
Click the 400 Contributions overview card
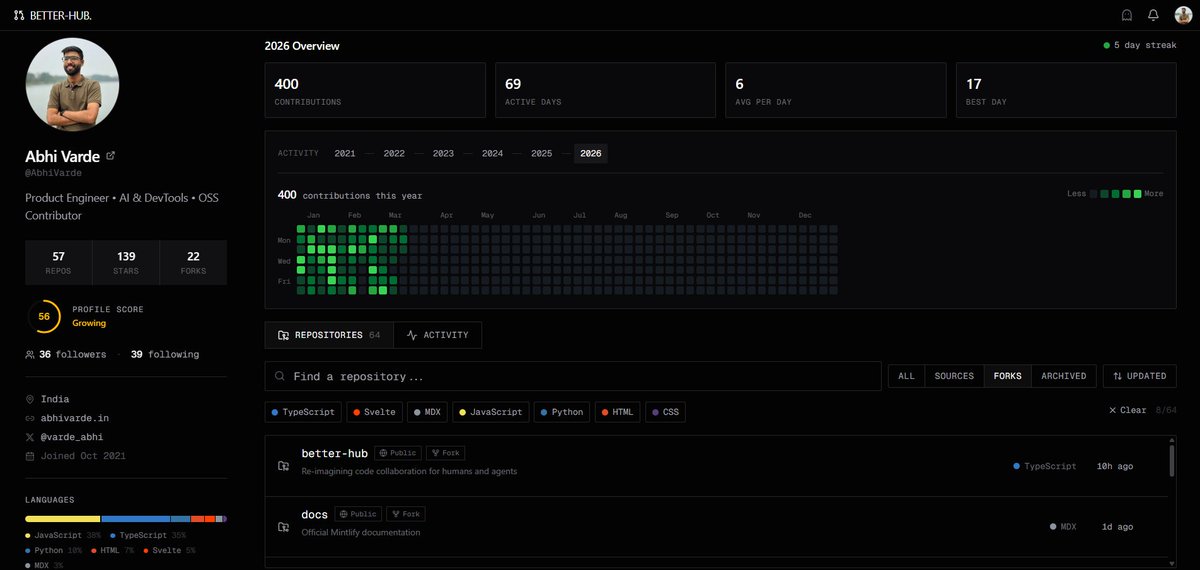[375, 91]
